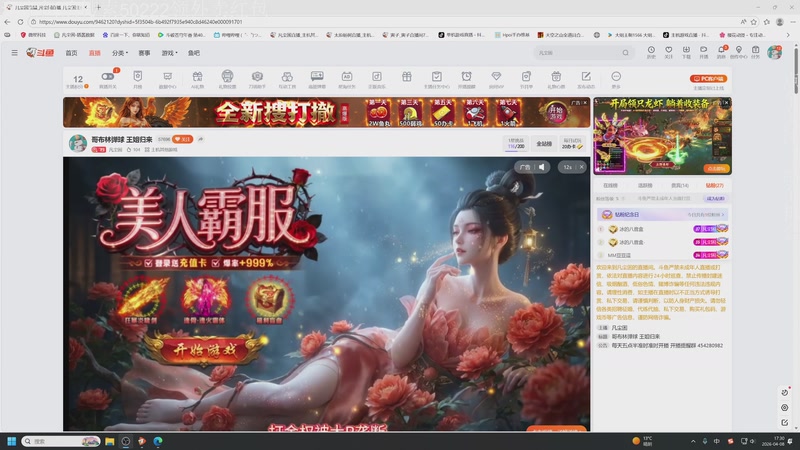Open the AD task icon

(x=347, y=77)
